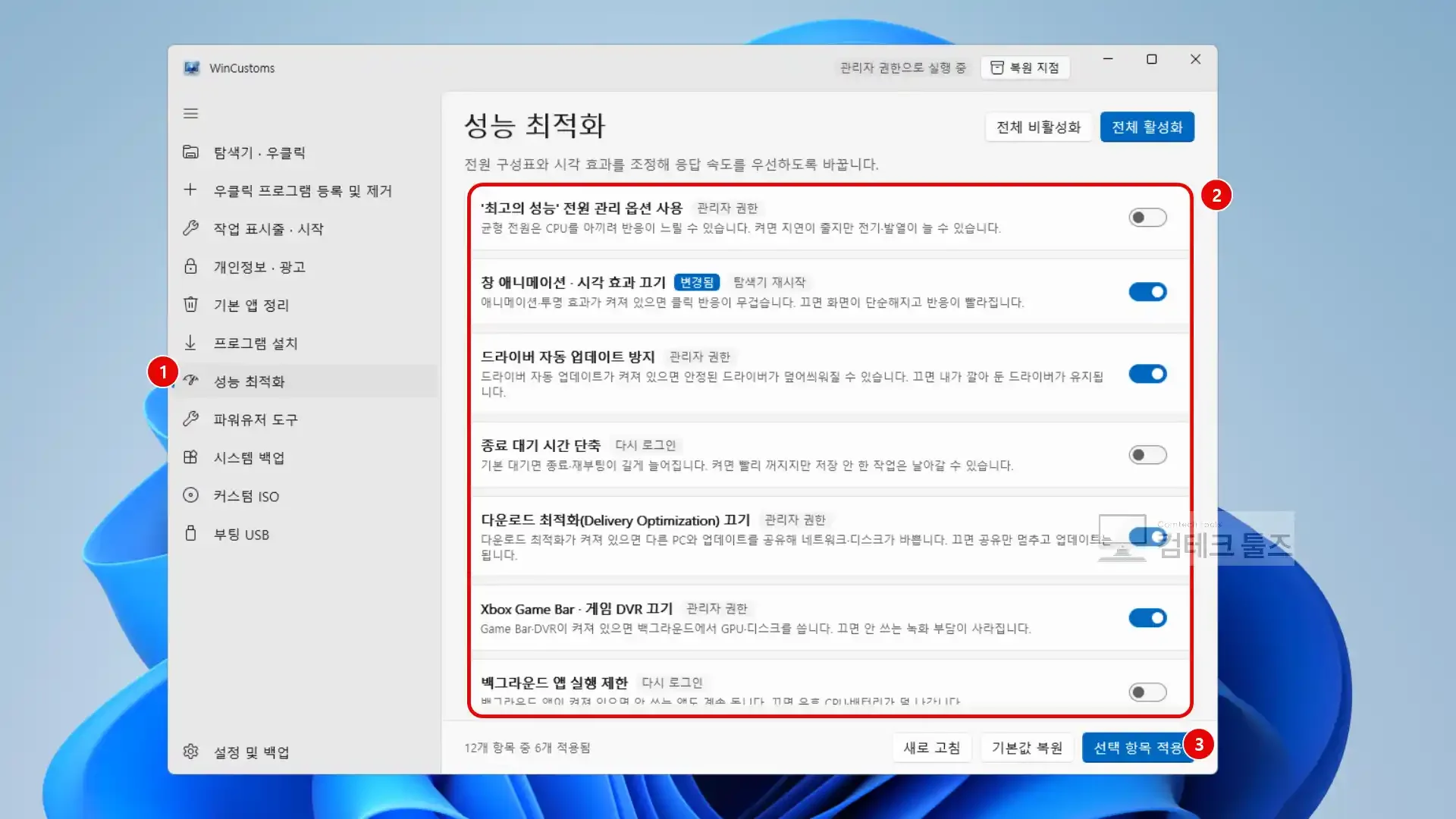Click the USB icon for 부팅 USB
1456x819 pixels.
(190, 534)
